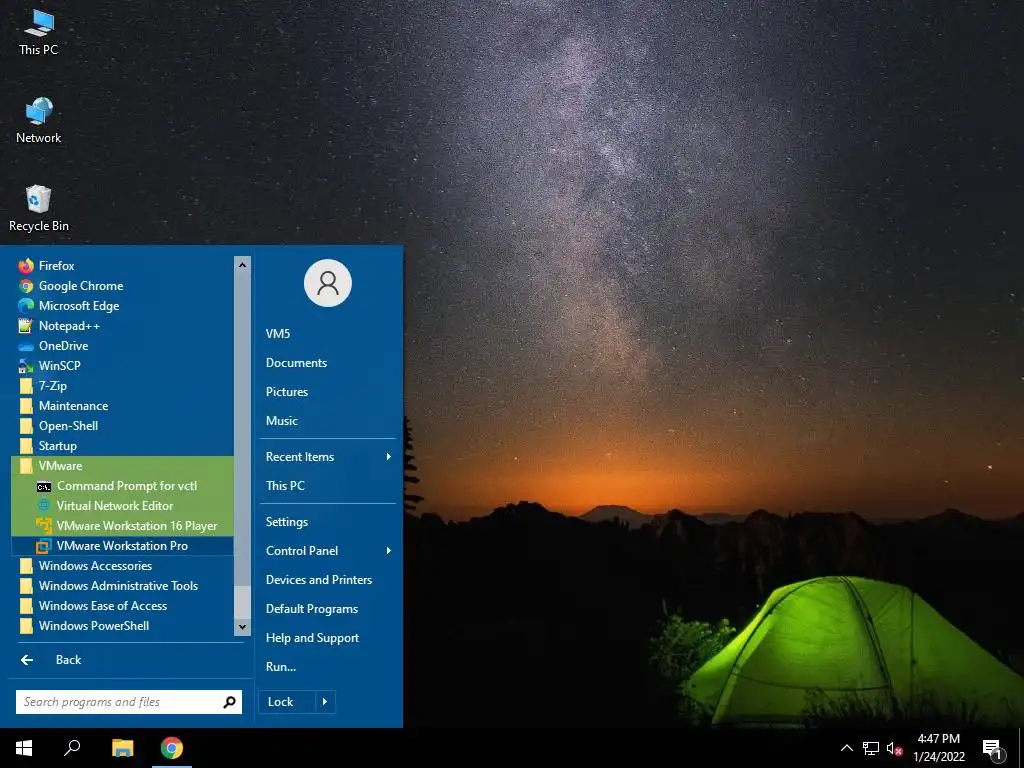Open Settings from the start menu
Viewport: 1024px width, 768px height.
click(328, 522)
